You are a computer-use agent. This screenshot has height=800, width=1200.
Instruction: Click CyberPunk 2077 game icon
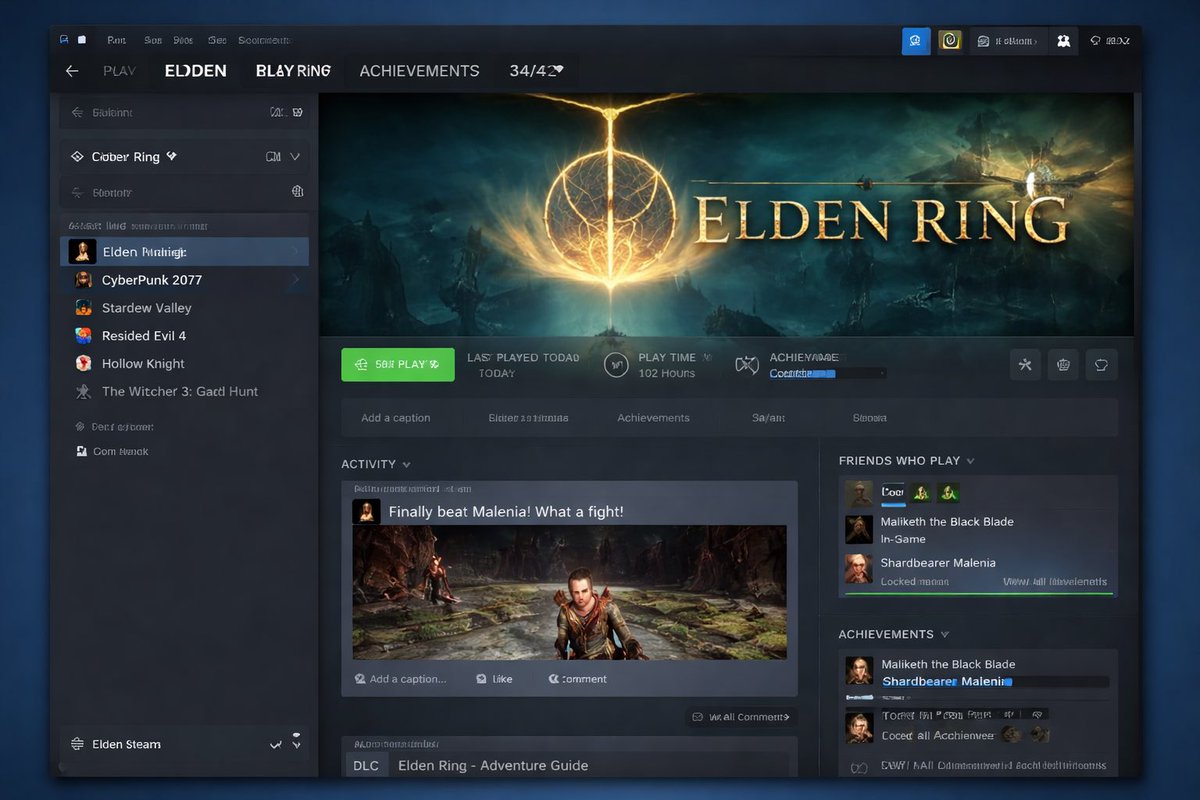click(84, 280)
